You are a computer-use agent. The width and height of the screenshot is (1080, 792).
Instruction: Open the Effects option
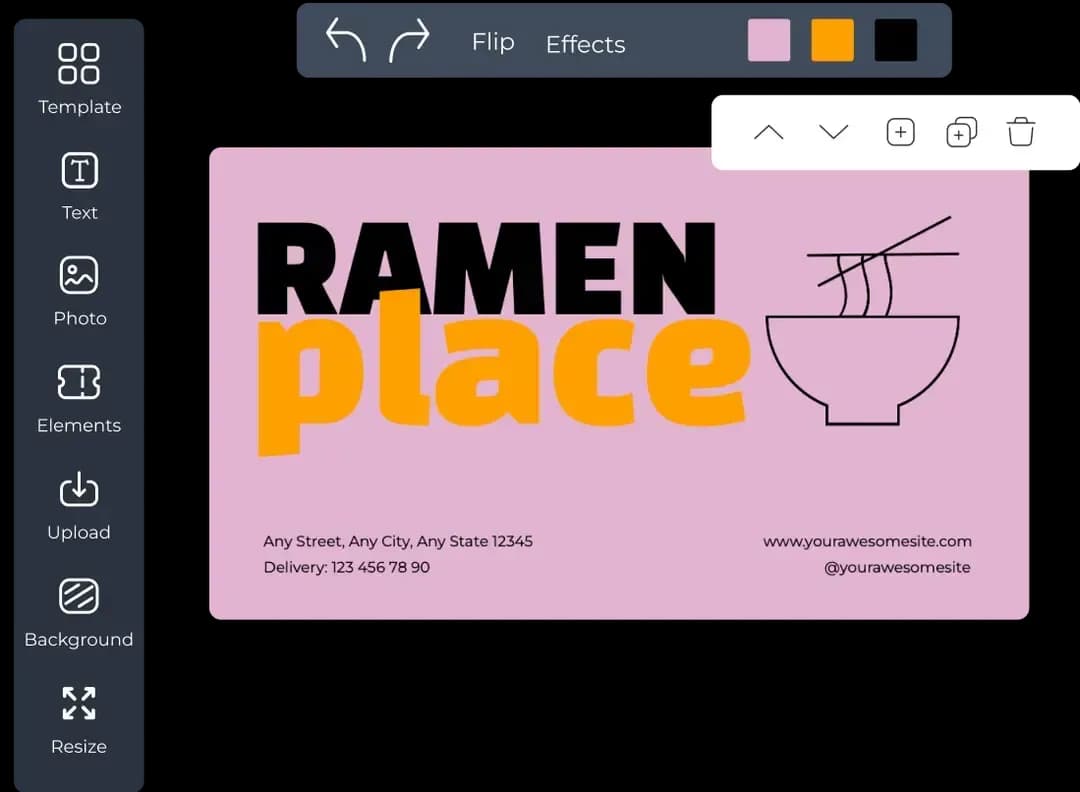click(x=585, y=44)
